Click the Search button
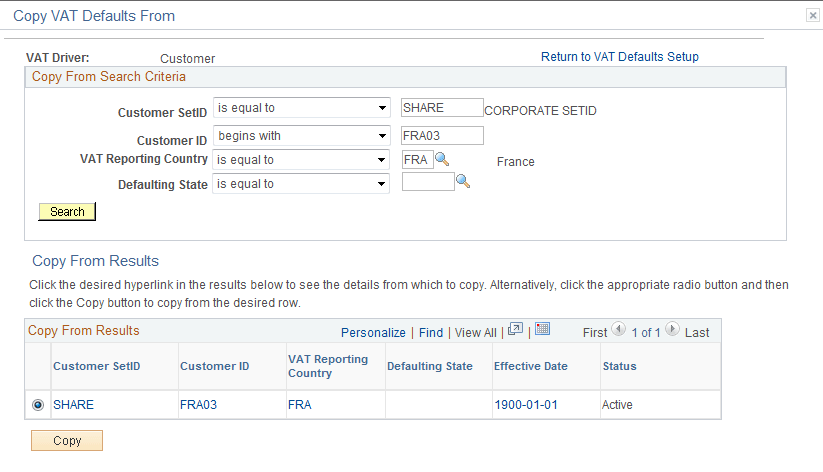Image resolution: width=823 pixels, height=472 pixels. coord(67,212)
